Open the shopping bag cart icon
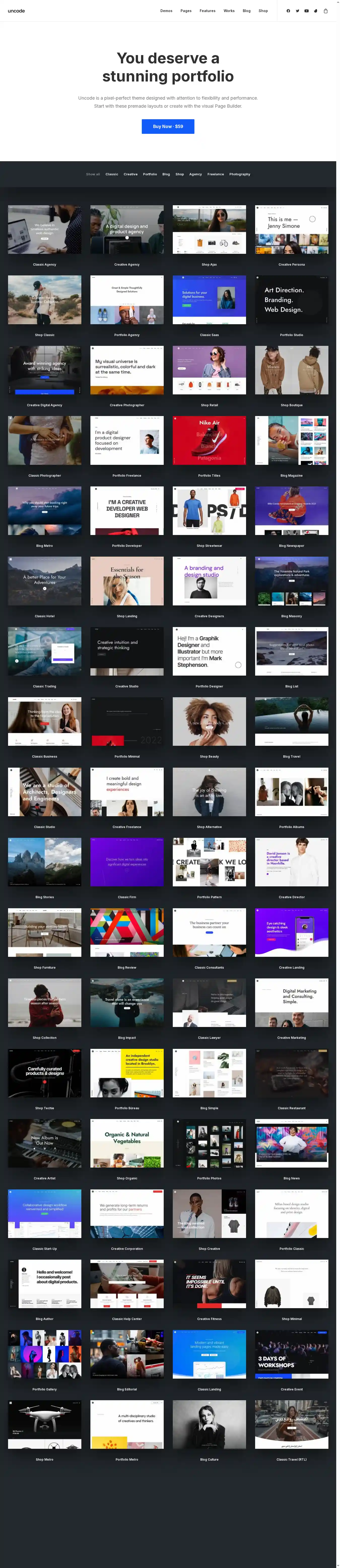The height and width of the screenshot is (1568, 340). tap(325, 11)
